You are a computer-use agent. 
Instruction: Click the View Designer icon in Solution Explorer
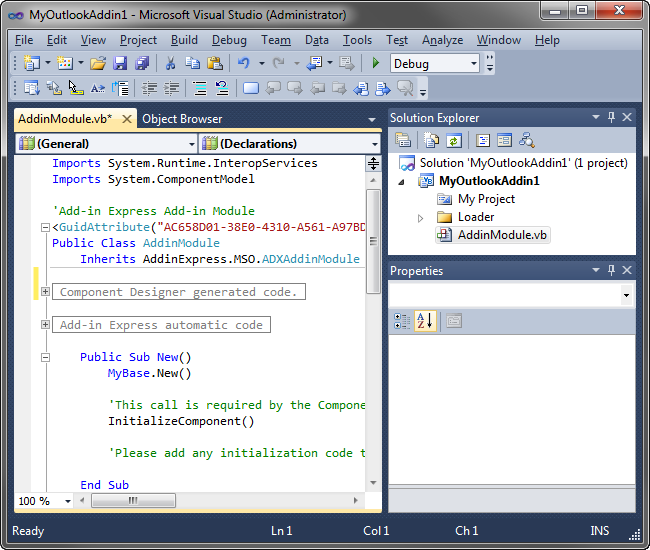point(504,140)
